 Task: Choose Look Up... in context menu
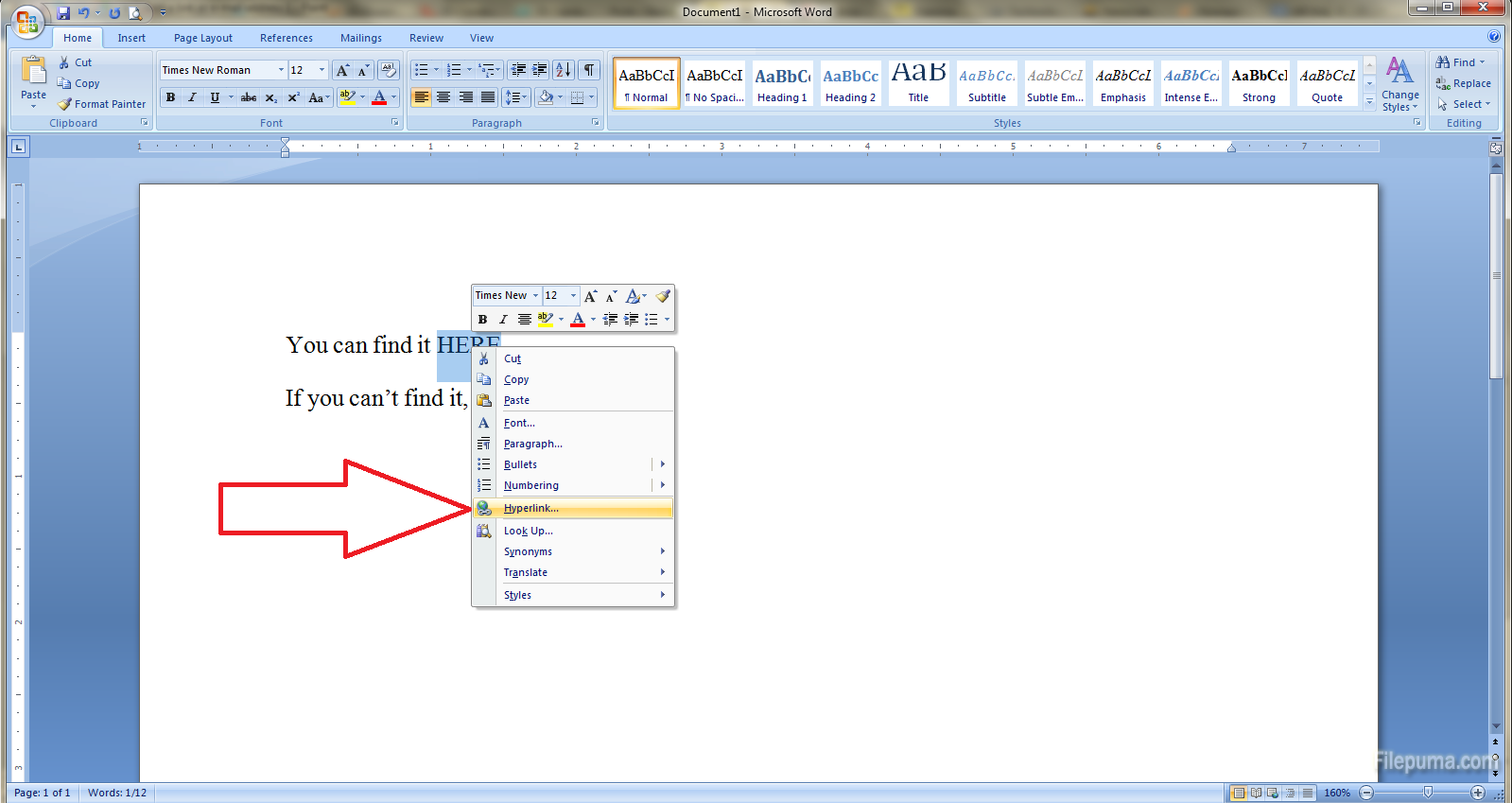(x=573, y=531)
